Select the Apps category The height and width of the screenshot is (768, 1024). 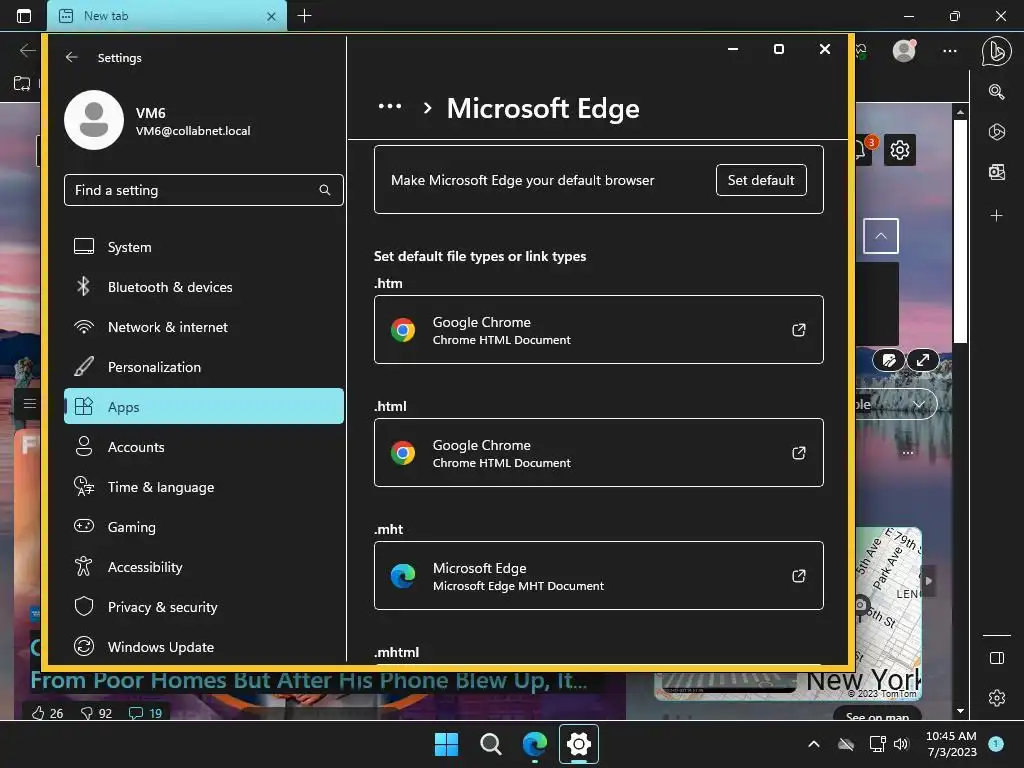(x=204, y=406)
